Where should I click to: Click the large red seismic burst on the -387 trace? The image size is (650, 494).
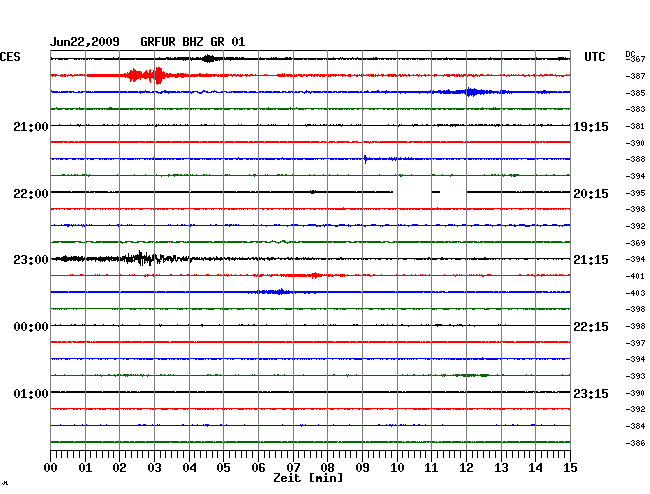click(x=147, y=75)
